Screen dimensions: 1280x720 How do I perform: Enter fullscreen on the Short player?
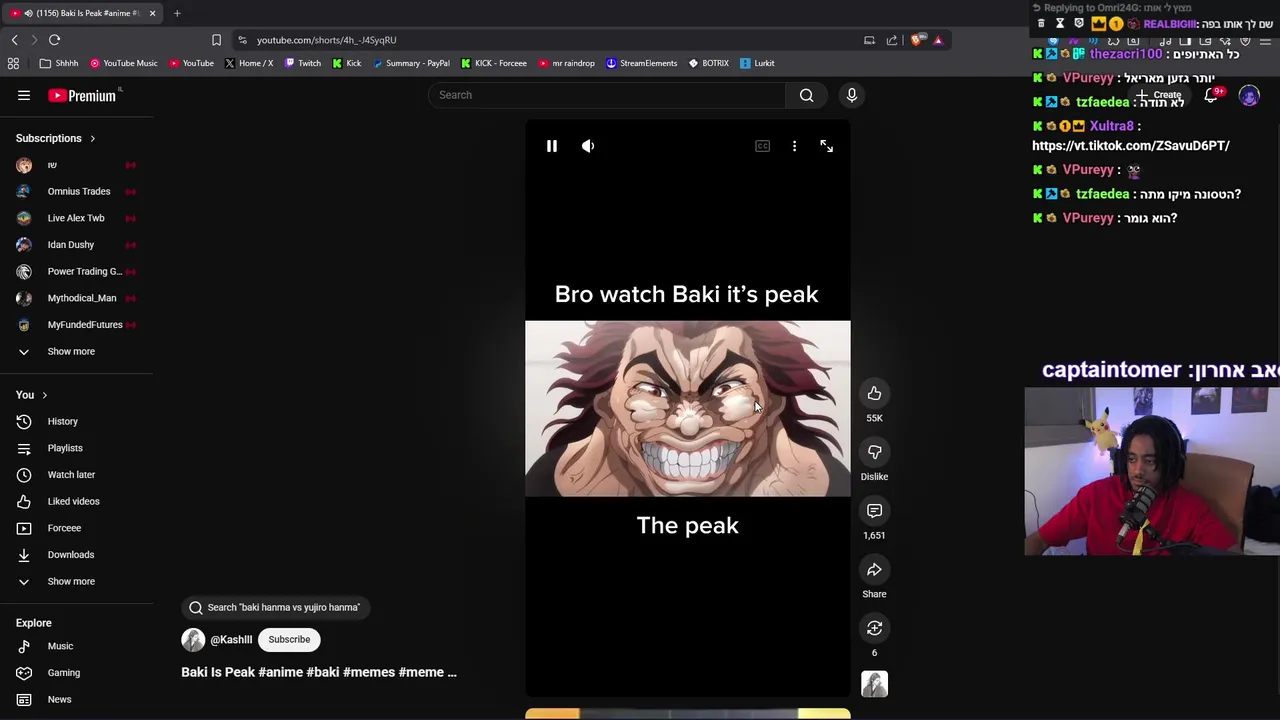826,146
